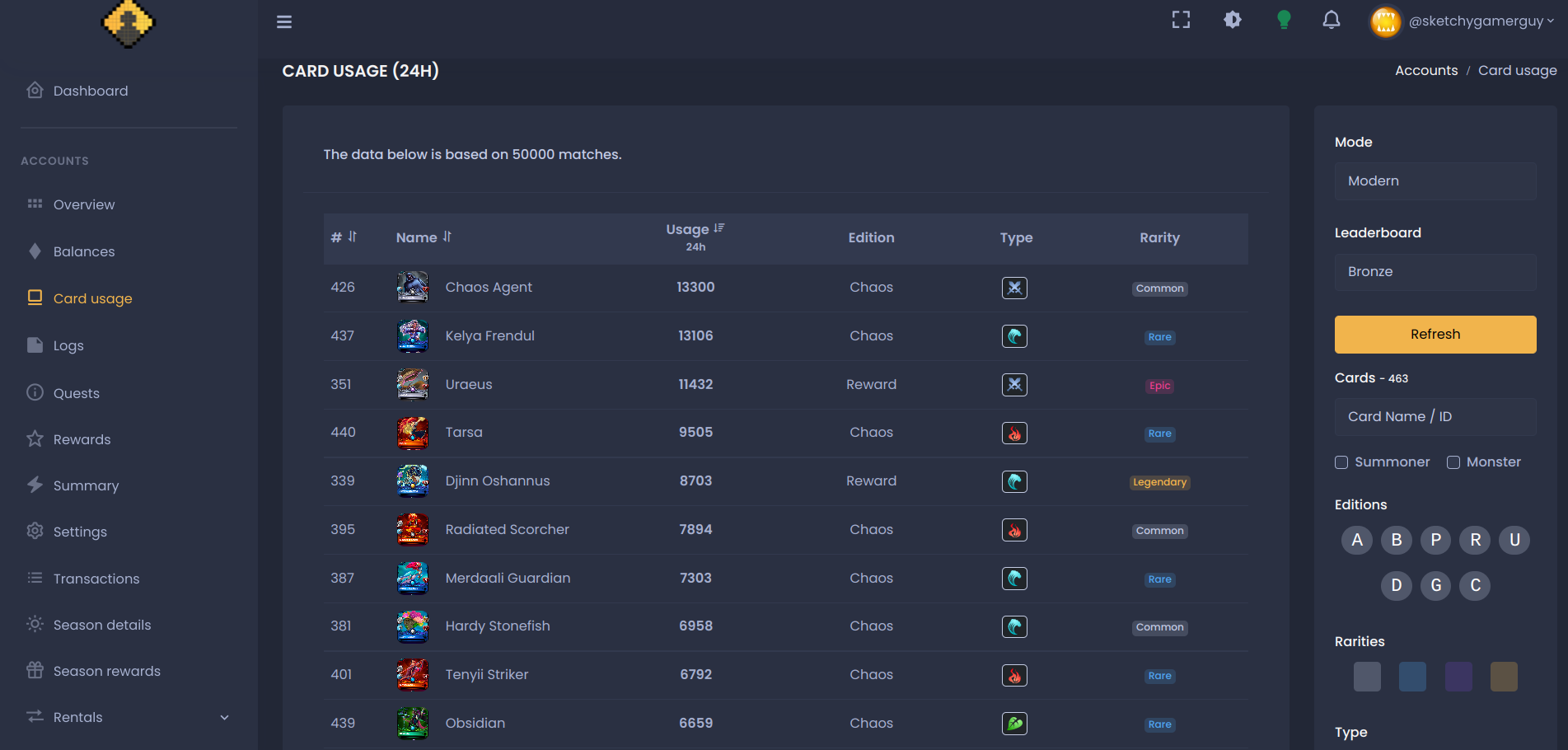Filter by Untamed edition U button
Screen dimensions: 1568x750
point(1514,540)
